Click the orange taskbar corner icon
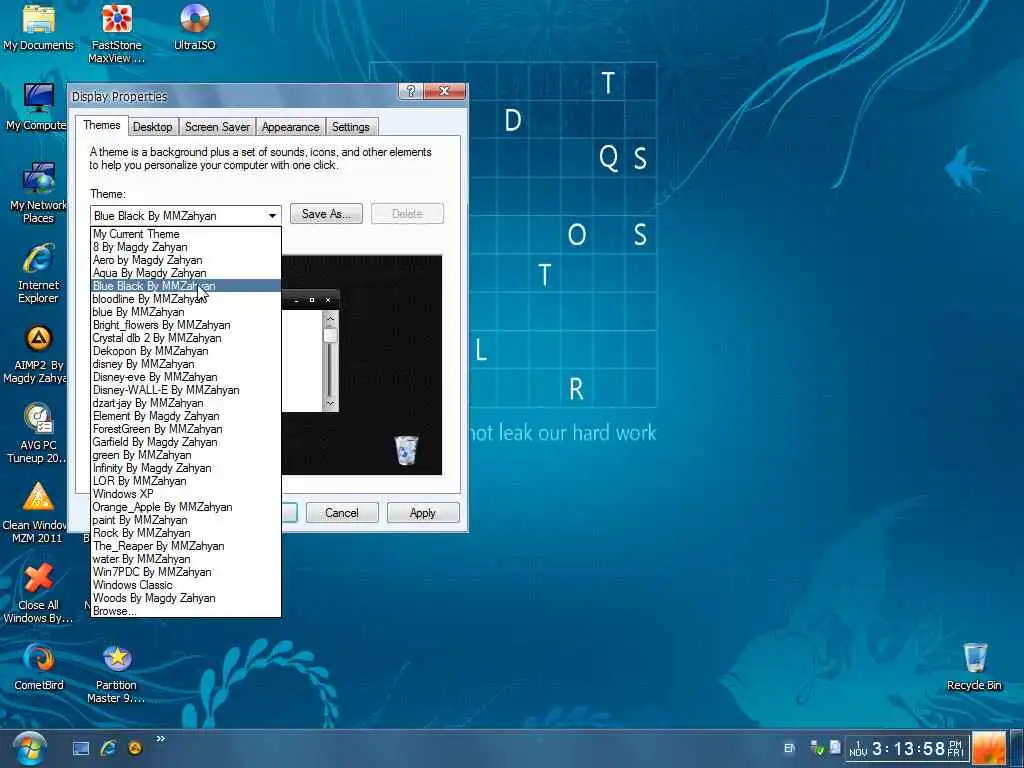 989,749
